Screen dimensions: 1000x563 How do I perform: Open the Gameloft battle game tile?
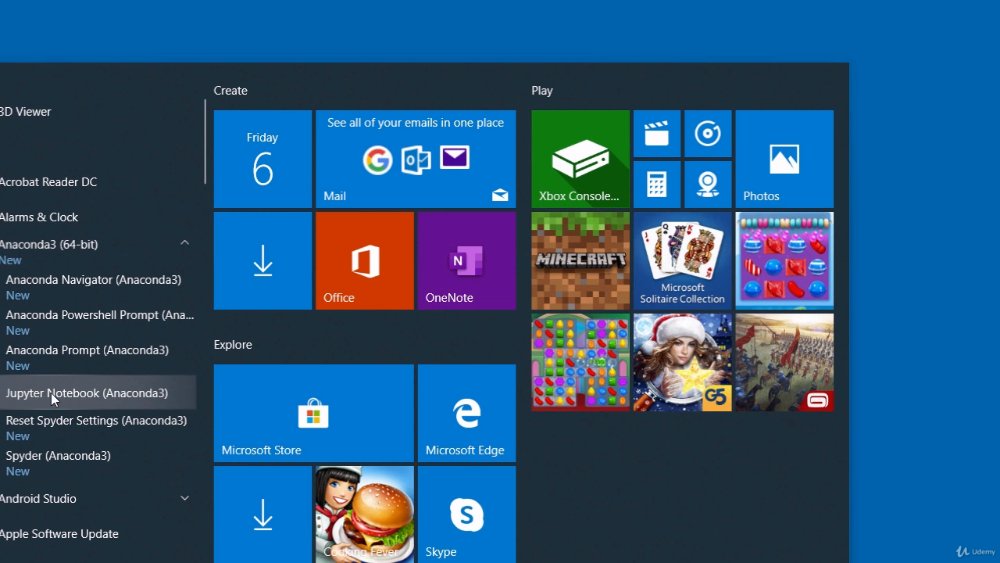[x=784, y=362]
